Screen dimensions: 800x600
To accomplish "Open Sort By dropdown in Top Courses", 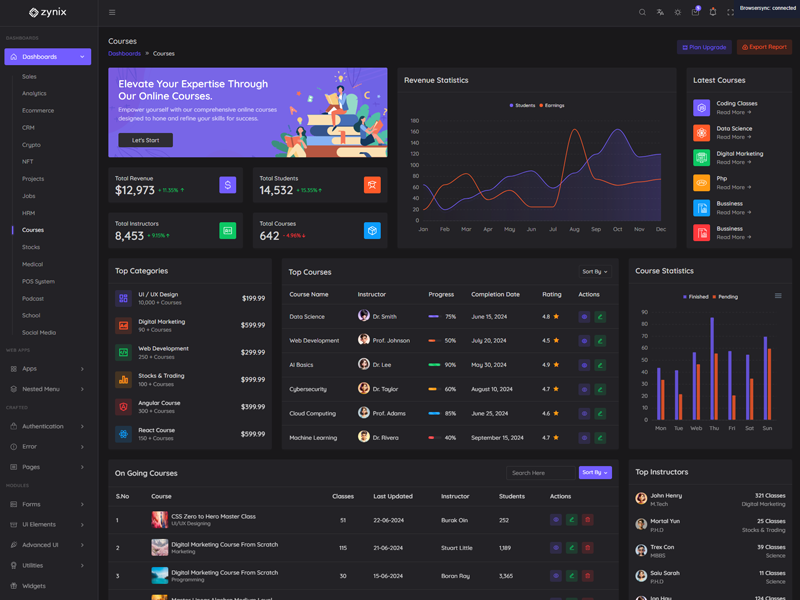I will point(594,272).
